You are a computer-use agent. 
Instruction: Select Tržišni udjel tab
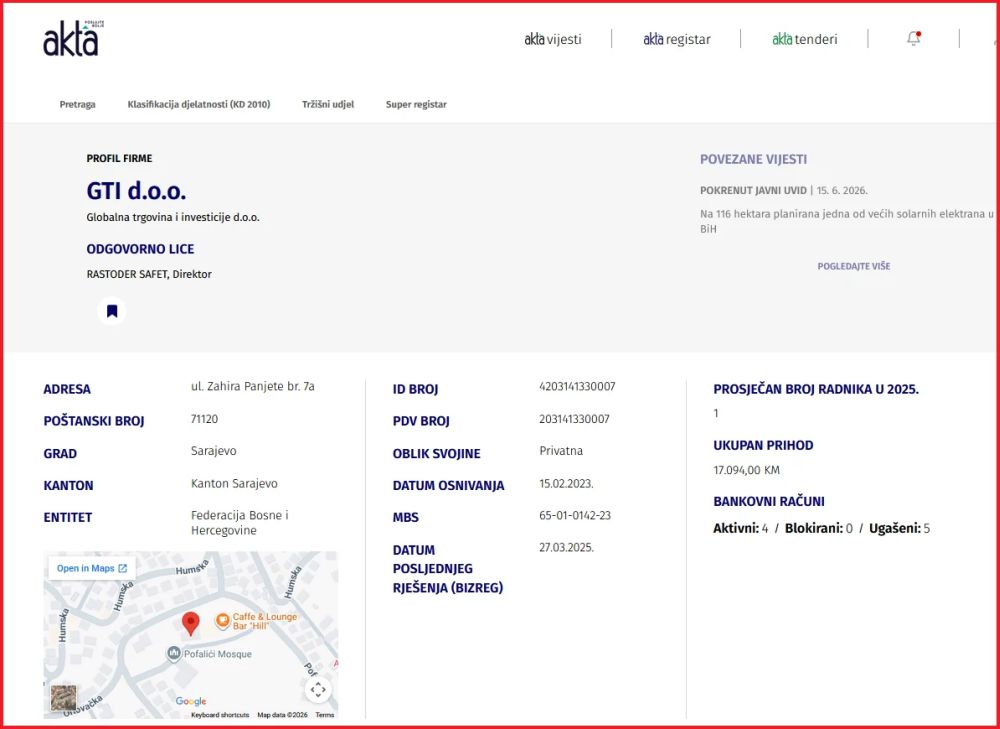point(328,105)
